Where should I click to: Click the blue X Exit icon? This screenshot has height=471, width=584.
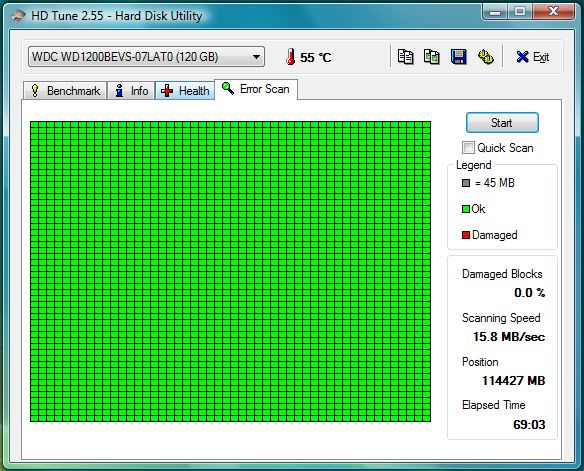tap(523, 57)
